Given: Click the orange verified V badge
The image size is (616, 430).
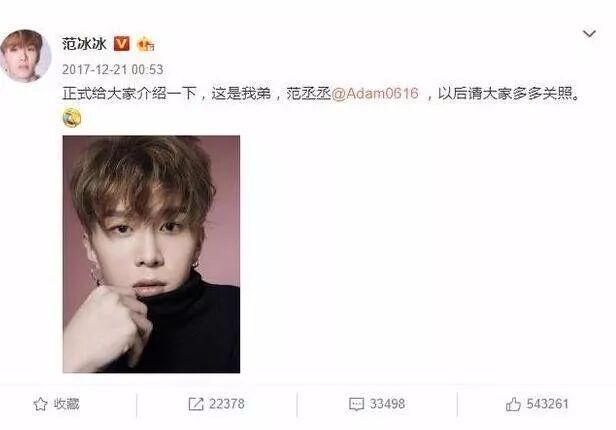Looking at the screenshot, I should (x=121, y=44).
